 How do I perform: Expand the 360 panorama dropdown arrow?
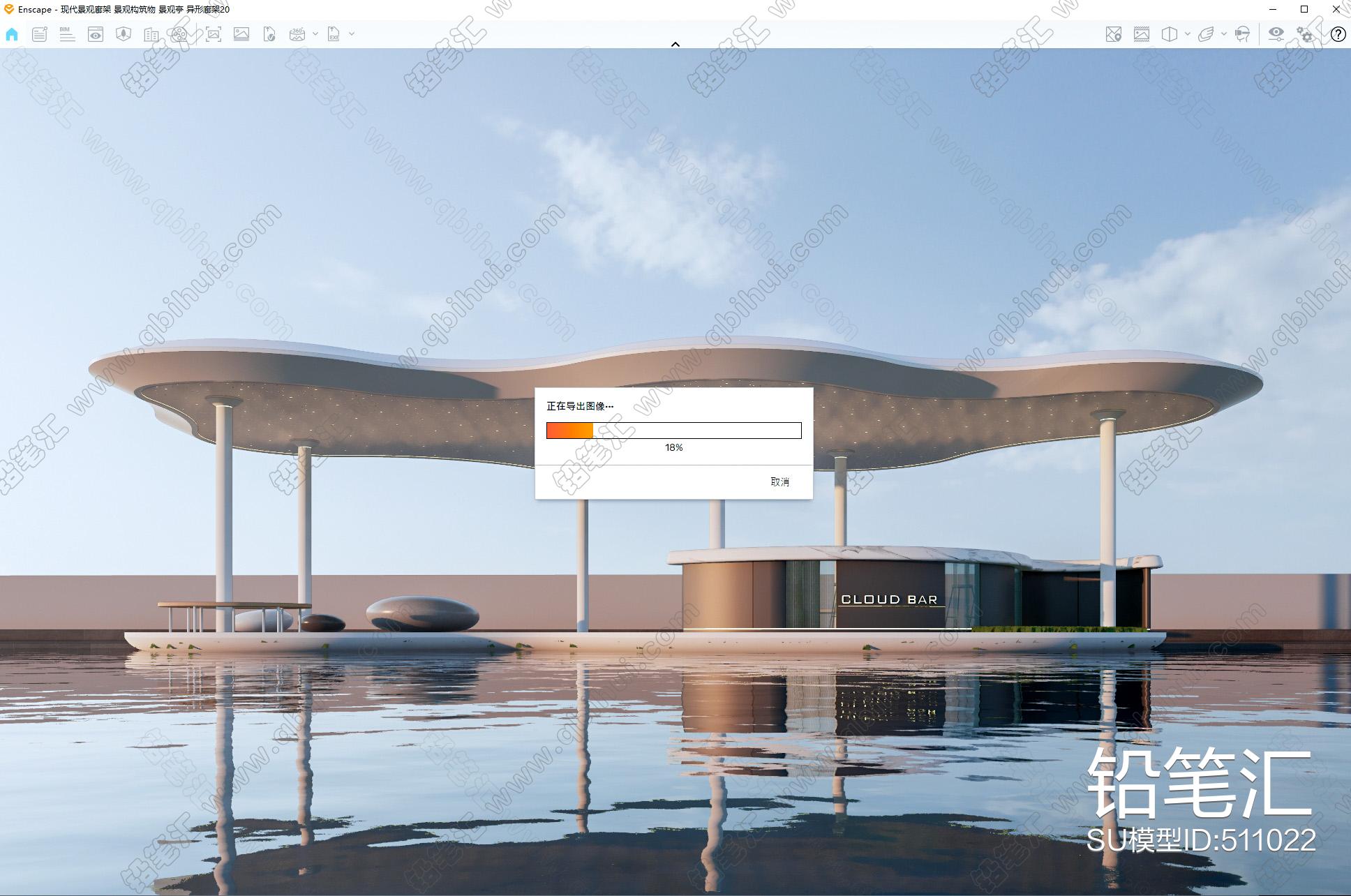pos(315,33)
